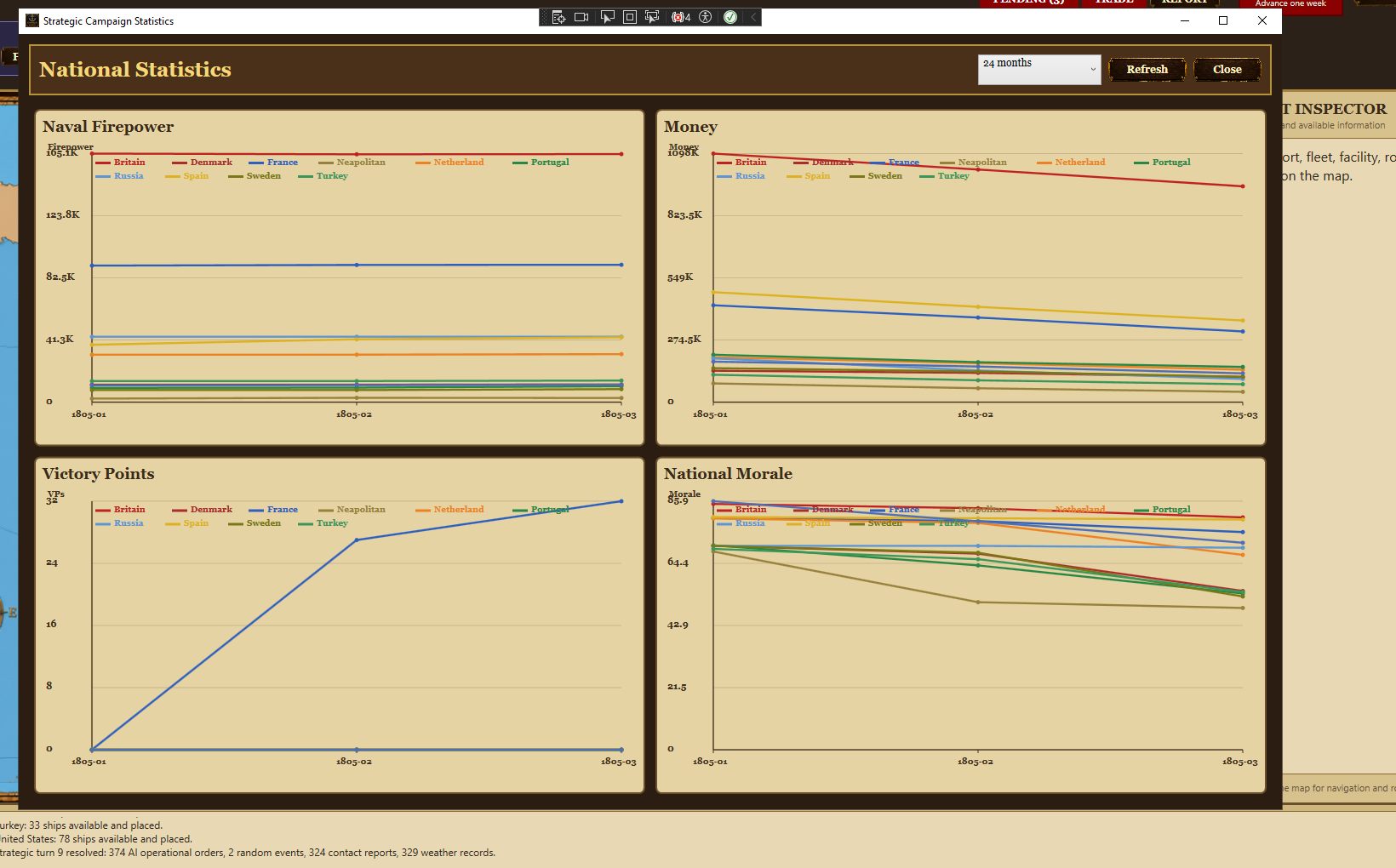Click Portugal legend in Money chart
The height and width of the screenshot is (868, 1396).
pos(1162,163)
